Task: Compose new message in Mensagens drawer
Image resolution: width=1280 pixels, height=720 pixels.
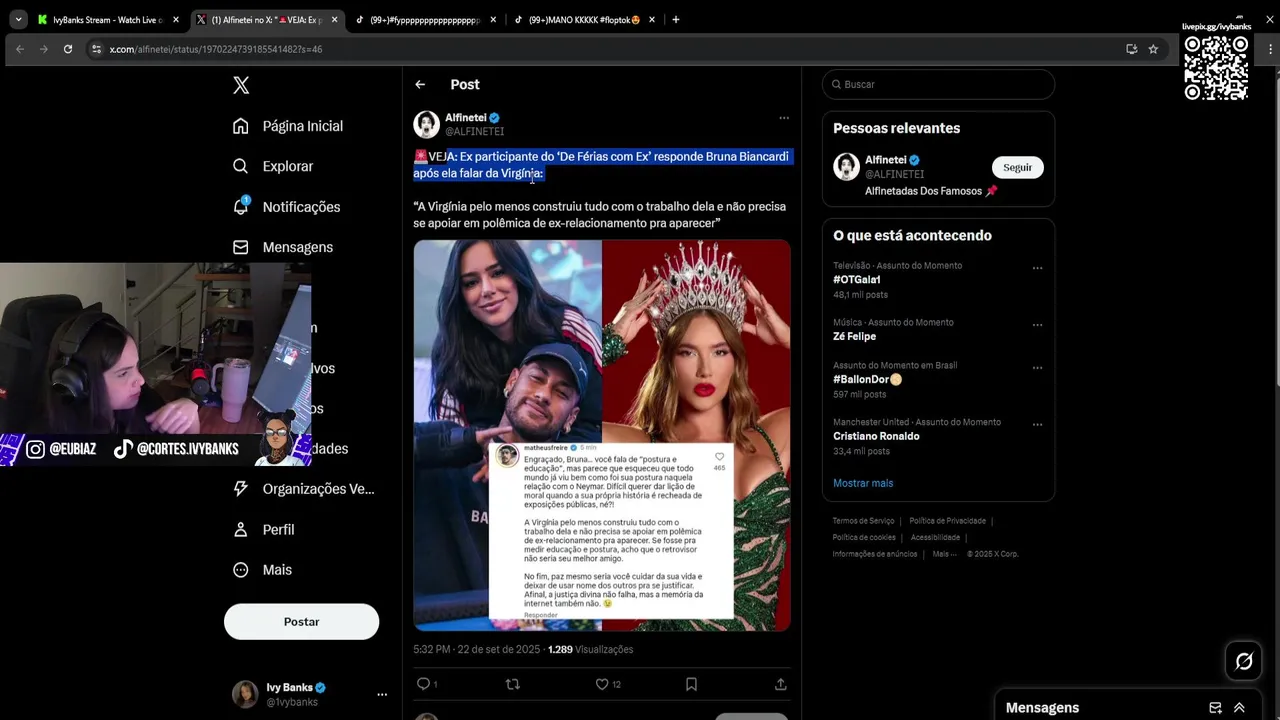Action: tap(1215, 708)
